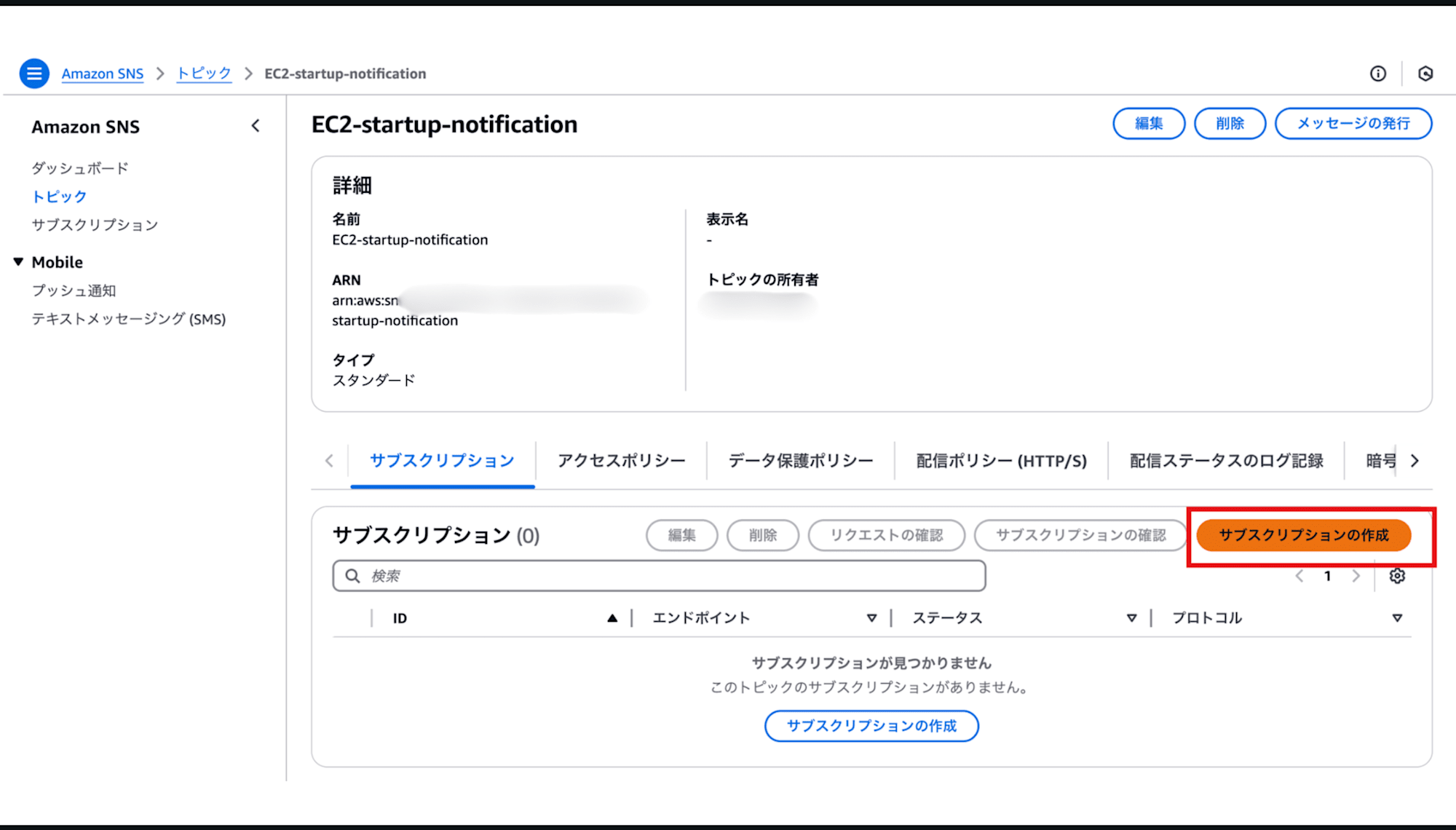1456x830 pixels.
Task: Click the トピック breadcrumb link
Action: point(204,74)
